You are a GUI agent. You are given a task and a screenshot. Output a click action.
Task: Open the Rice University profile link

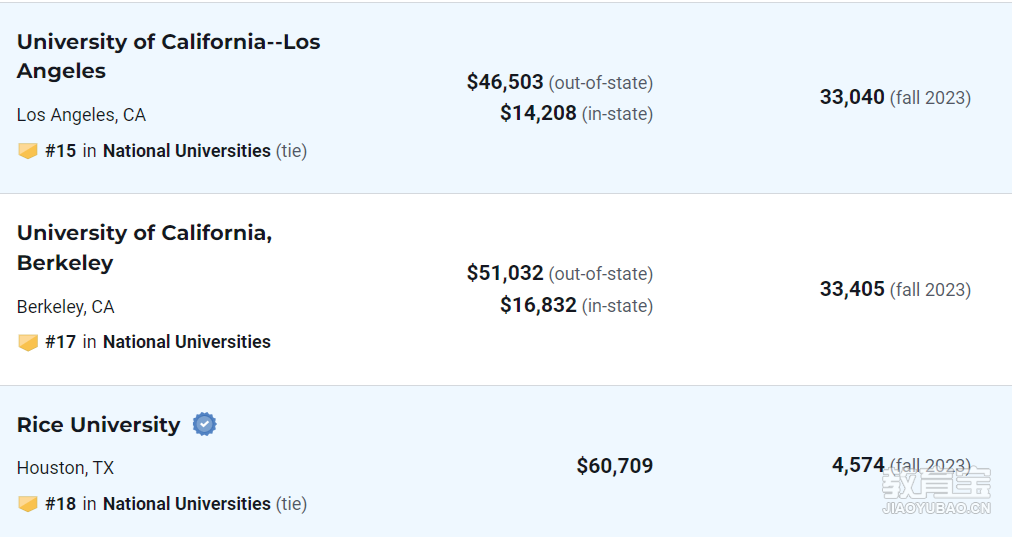click(x=99, y=425)
